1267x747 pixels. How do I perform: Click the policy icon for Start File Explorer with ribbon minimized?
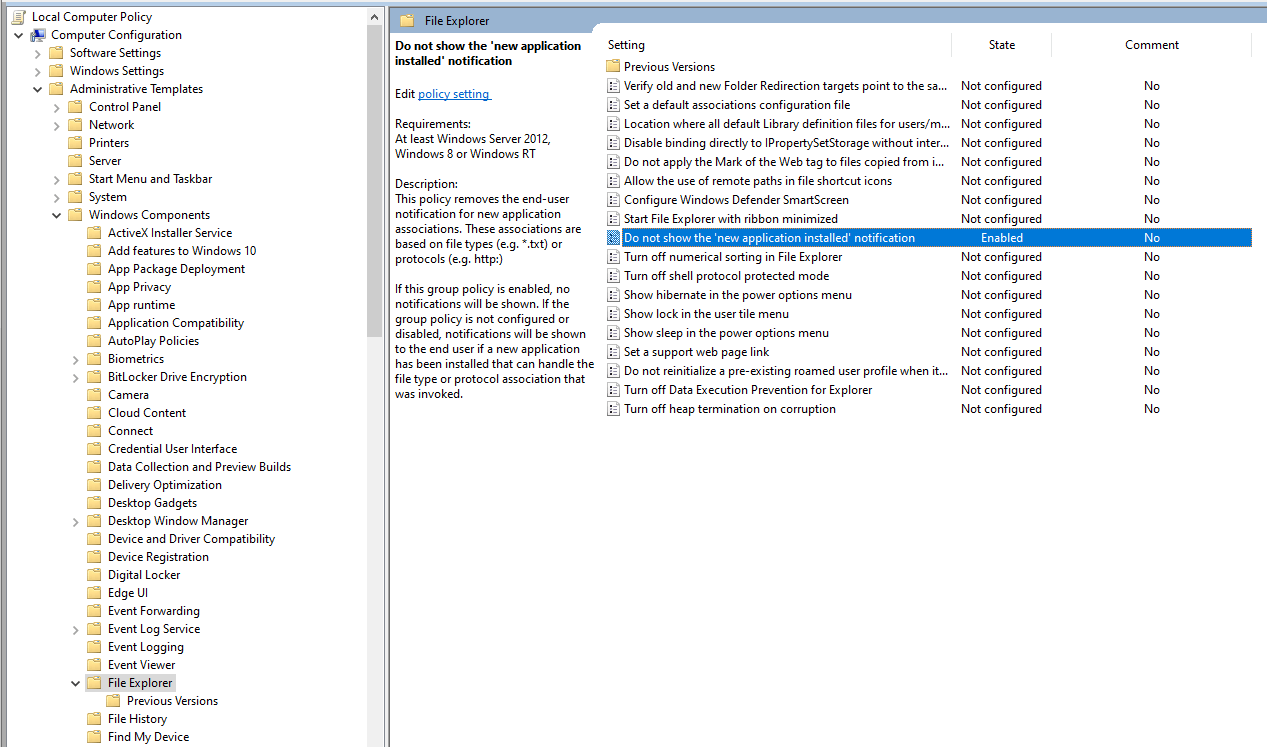614,219
